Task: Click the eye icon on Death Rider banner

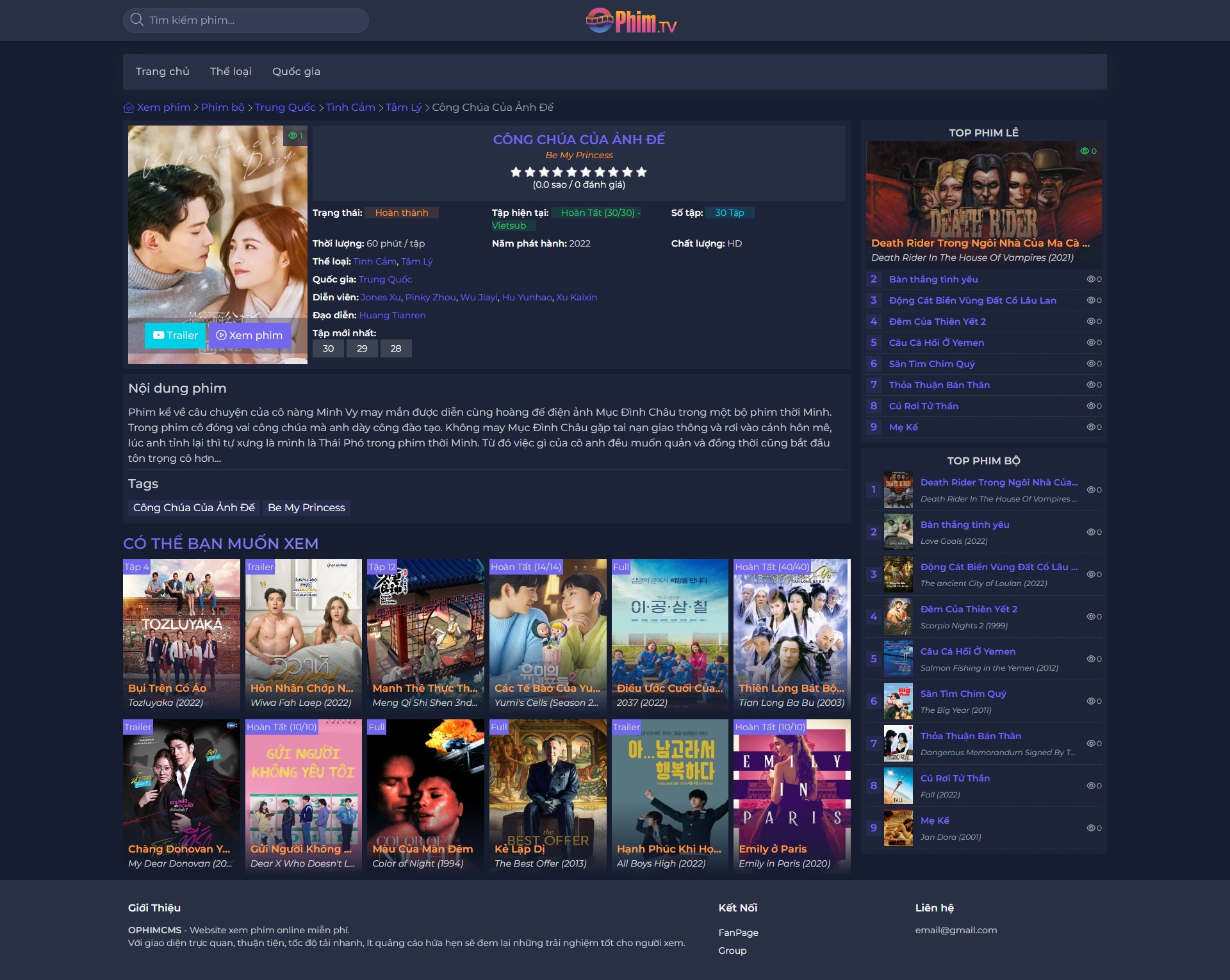Action: (1085, 151)
